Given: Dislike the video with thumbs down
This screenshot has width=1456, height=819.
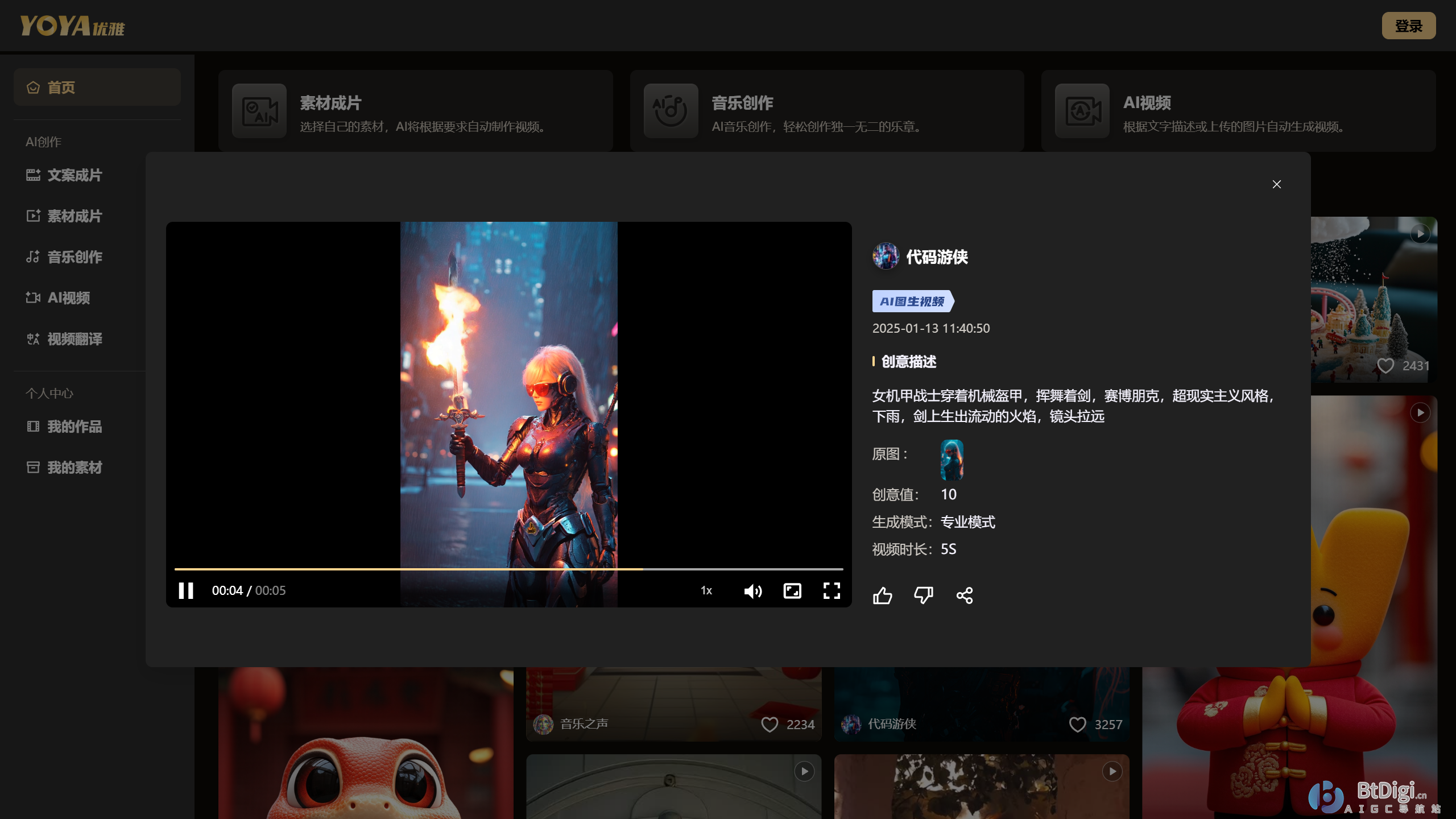Looking at the screenshot, I should pyautogui.click(x=924, y=595).
